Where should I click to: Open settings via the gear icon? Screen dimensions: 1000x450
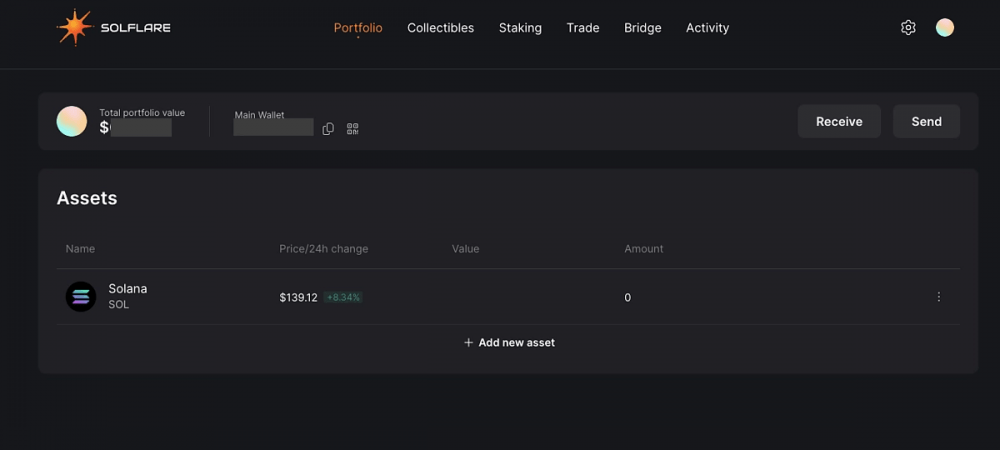tap(908, 27)
